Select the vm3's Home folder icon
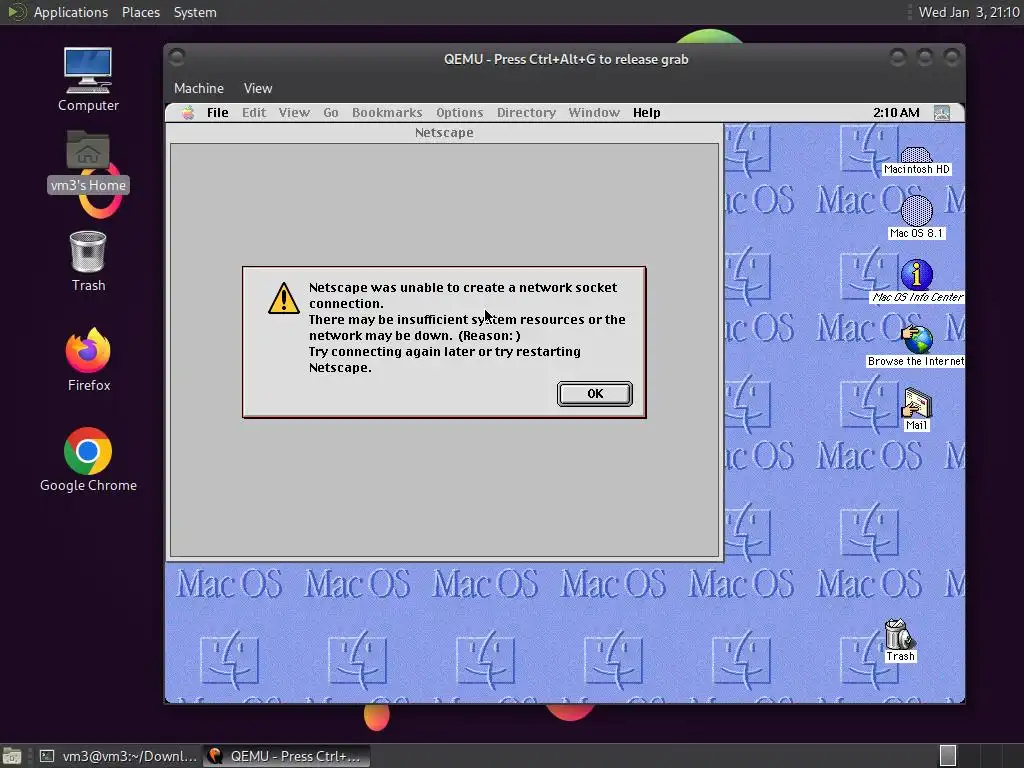The height and width of the screenshot is (768, 1024). pyautogui.click(x=88, y=162)
